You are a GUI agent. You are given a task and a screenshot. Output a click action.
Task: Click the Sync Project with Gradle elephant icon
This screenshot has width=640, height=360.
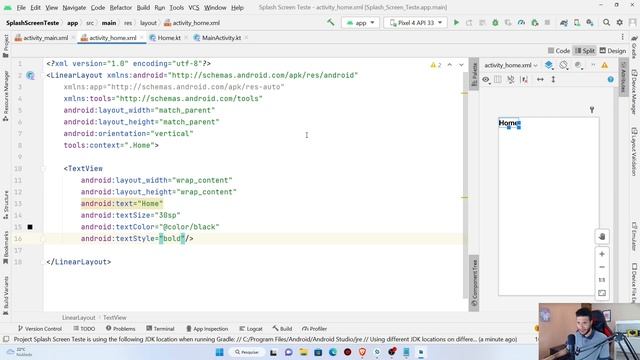[x=564, y=23]
